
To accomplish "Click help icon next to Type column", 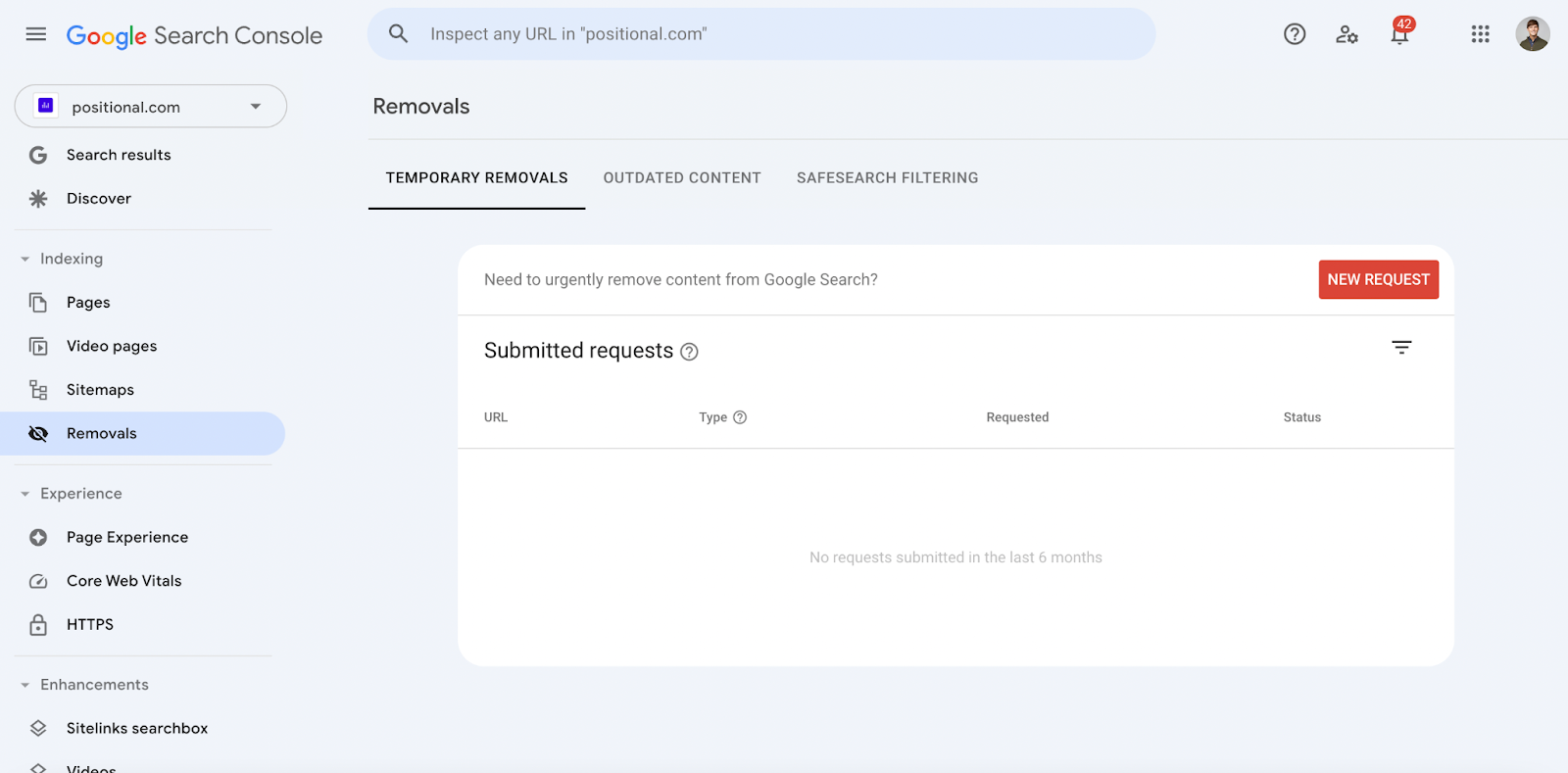I will tap(740, 417).
